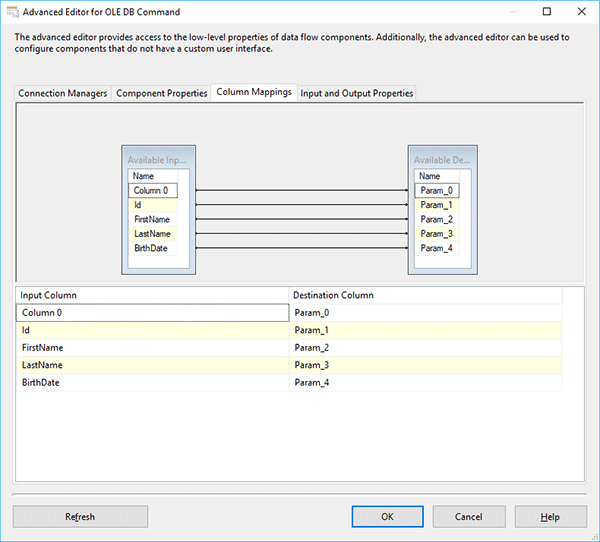Open Input Column dropdown for Column 0 row

coord(152,313)
